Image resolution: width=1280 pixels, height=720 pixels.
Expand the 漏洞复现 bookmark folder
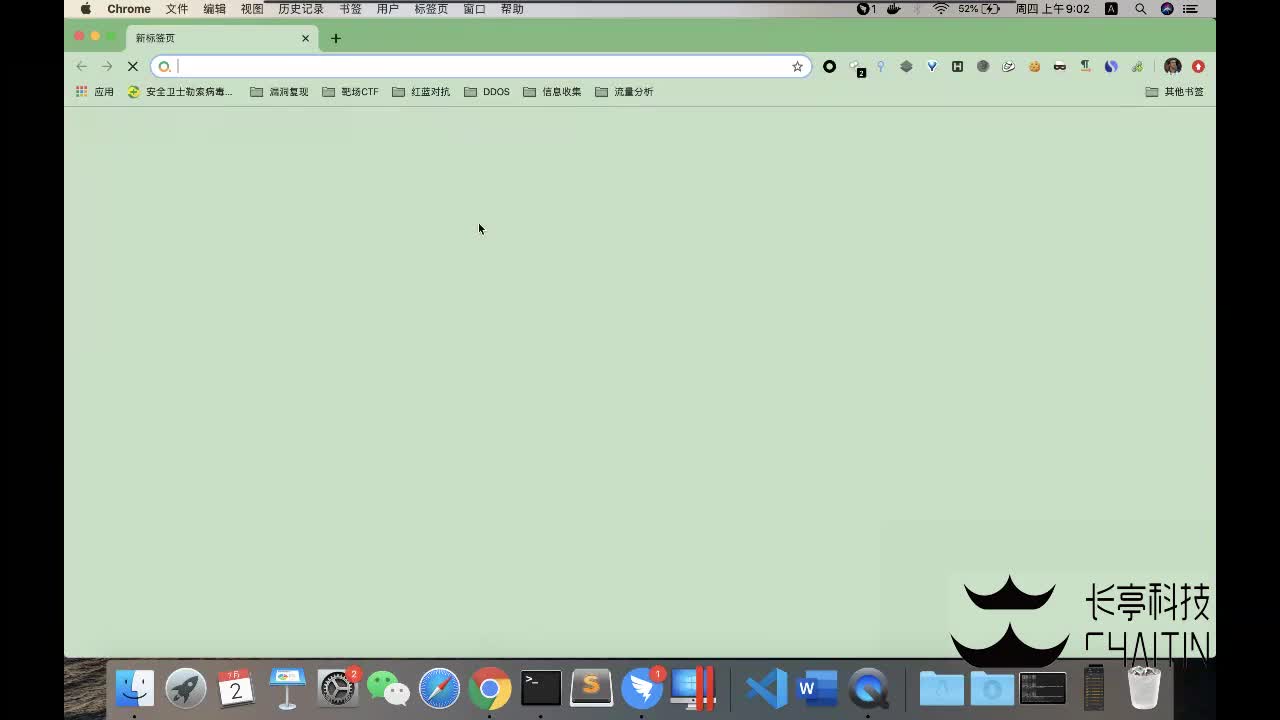click(x=279, y=91)
